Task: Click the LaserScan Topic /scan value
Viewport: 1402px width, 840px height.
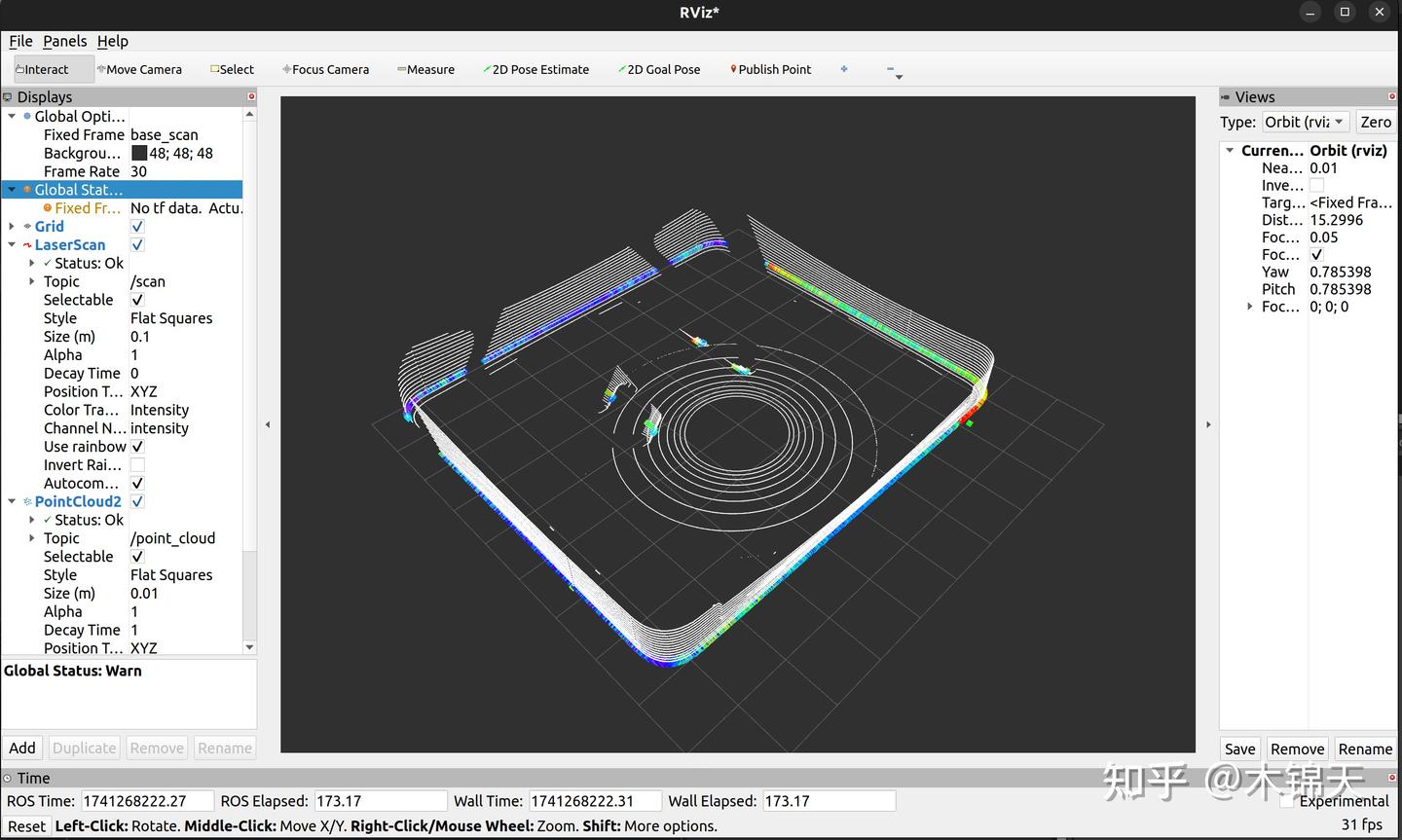Action: 148,281
